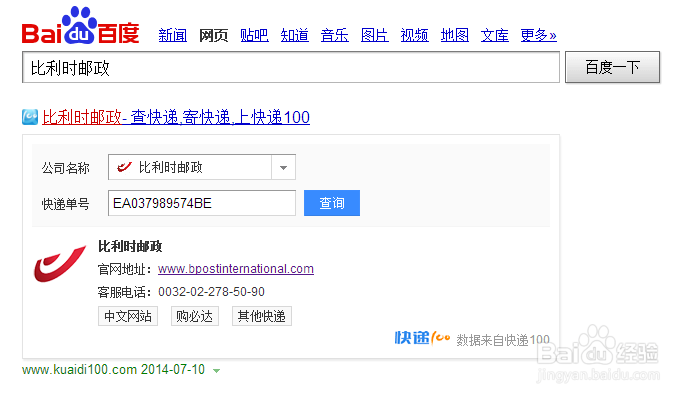Open the 图片 tab
This screenshot has height=400, width=700.
(x=375, y=35)
